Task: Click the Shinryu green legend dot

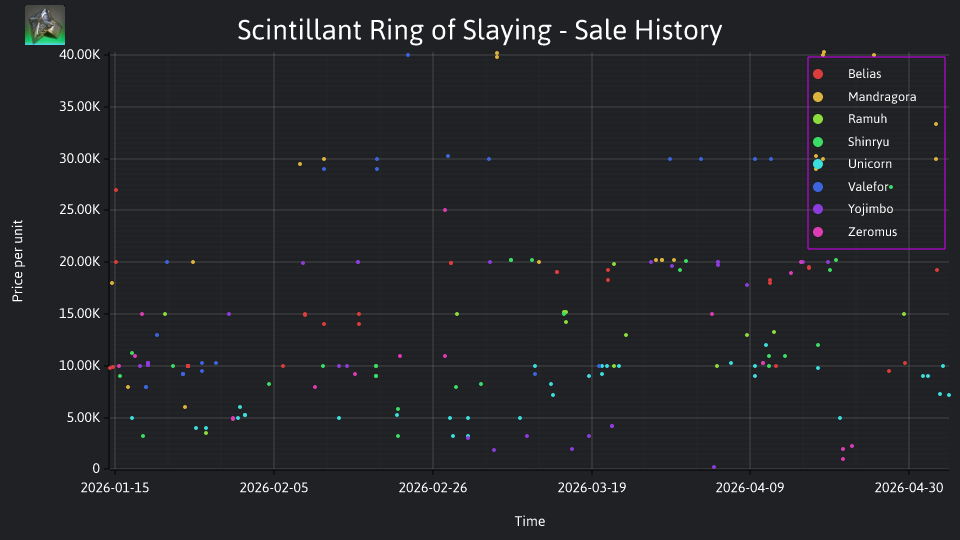Action: [x=818, y=142]
